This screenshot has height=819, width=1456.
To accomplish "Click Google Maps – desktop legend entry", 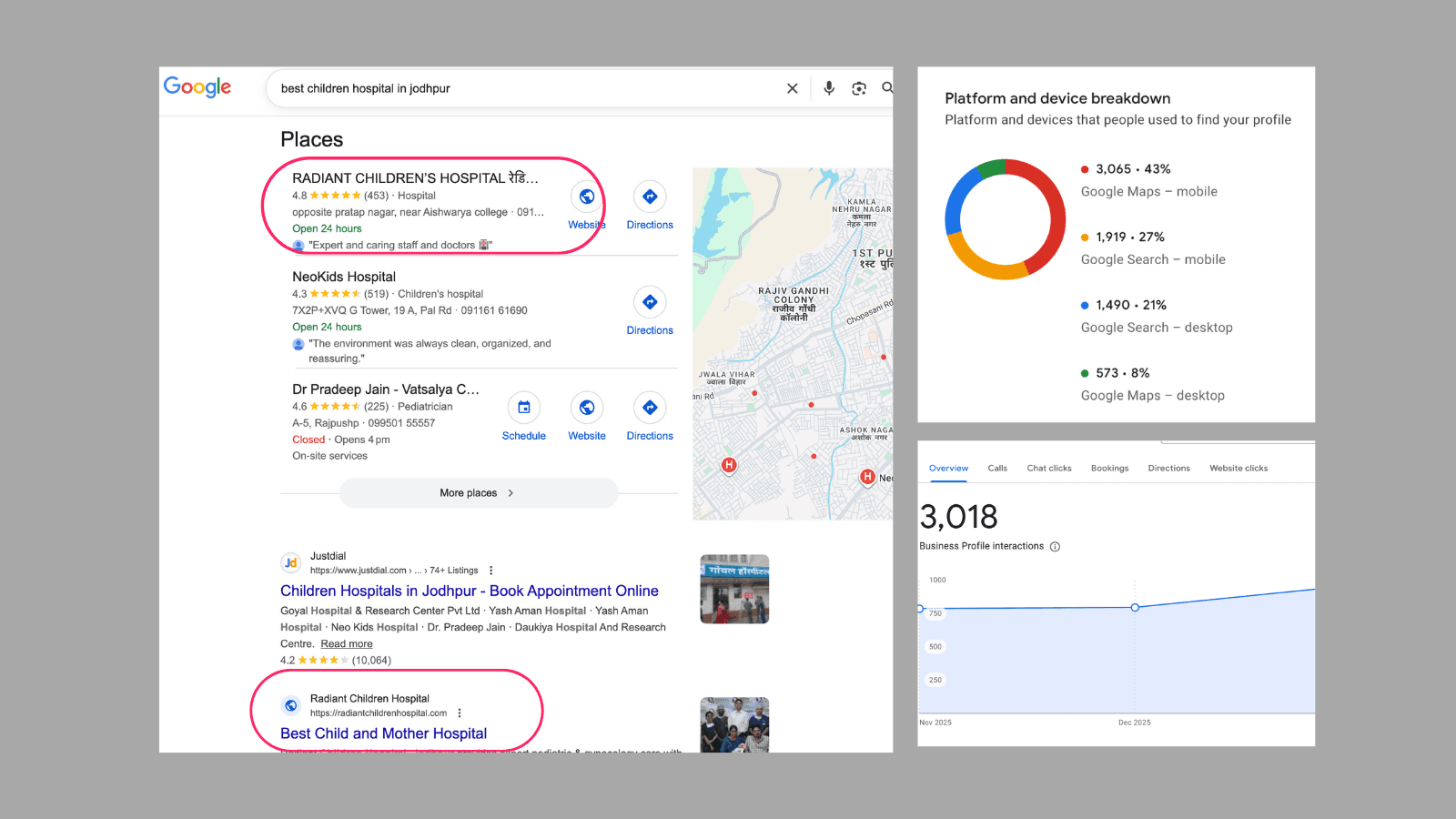I will [x=1153, y=385].
